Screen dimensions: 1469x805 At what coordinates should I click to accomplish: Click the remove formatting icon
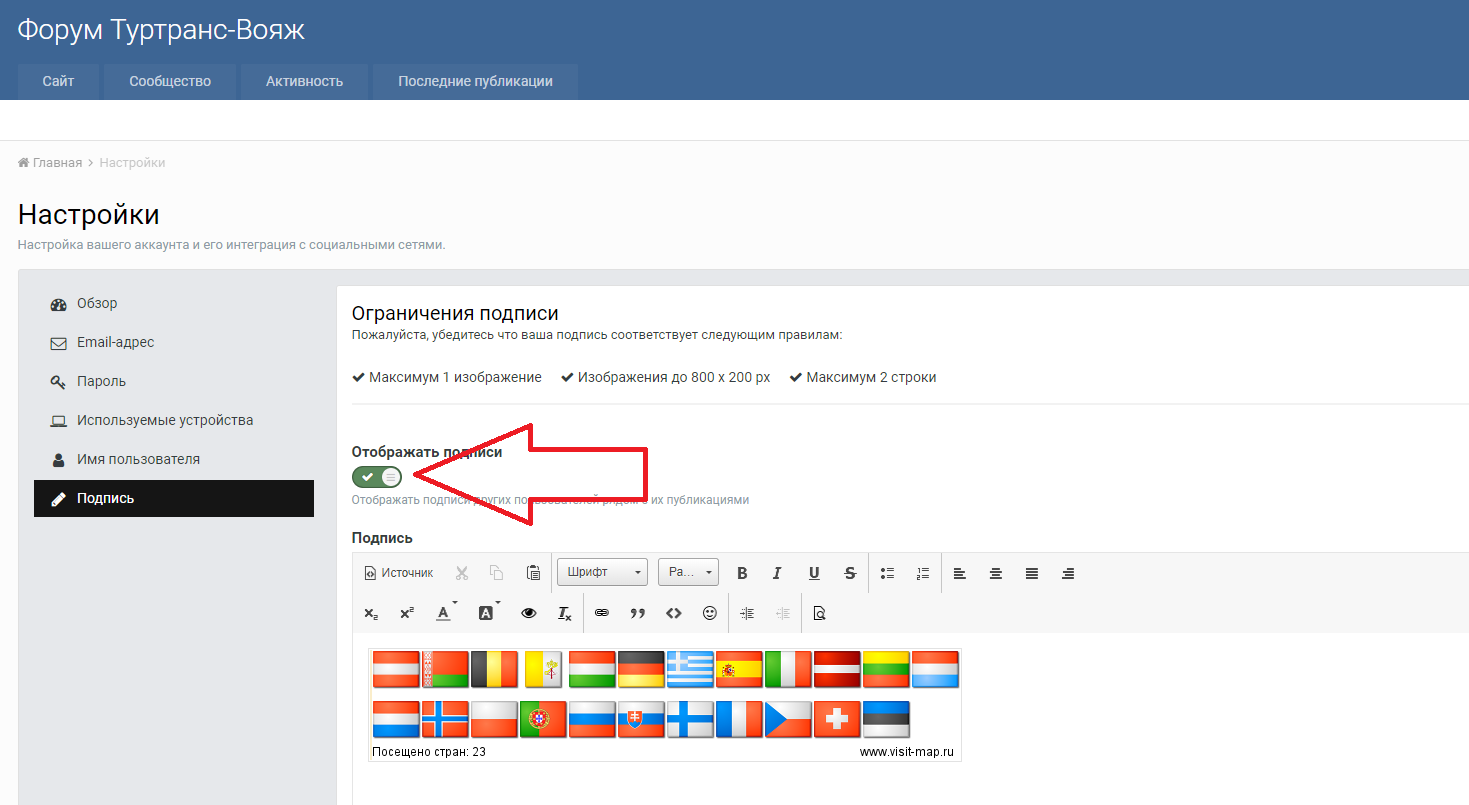point(565,613)
